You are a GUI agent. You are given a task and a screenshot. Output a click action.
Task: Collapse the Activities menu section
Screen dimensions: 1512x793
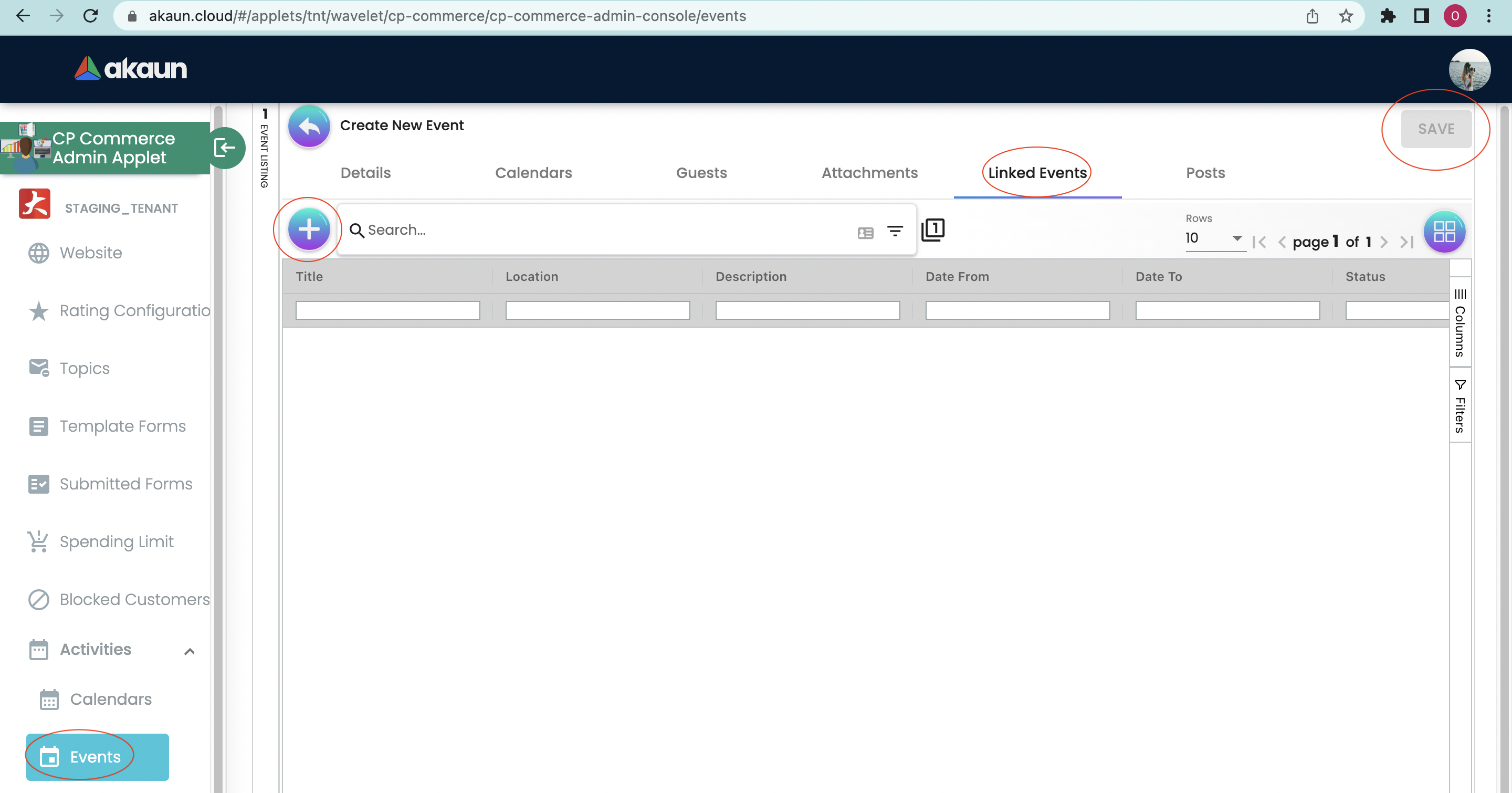pos(189,651)
